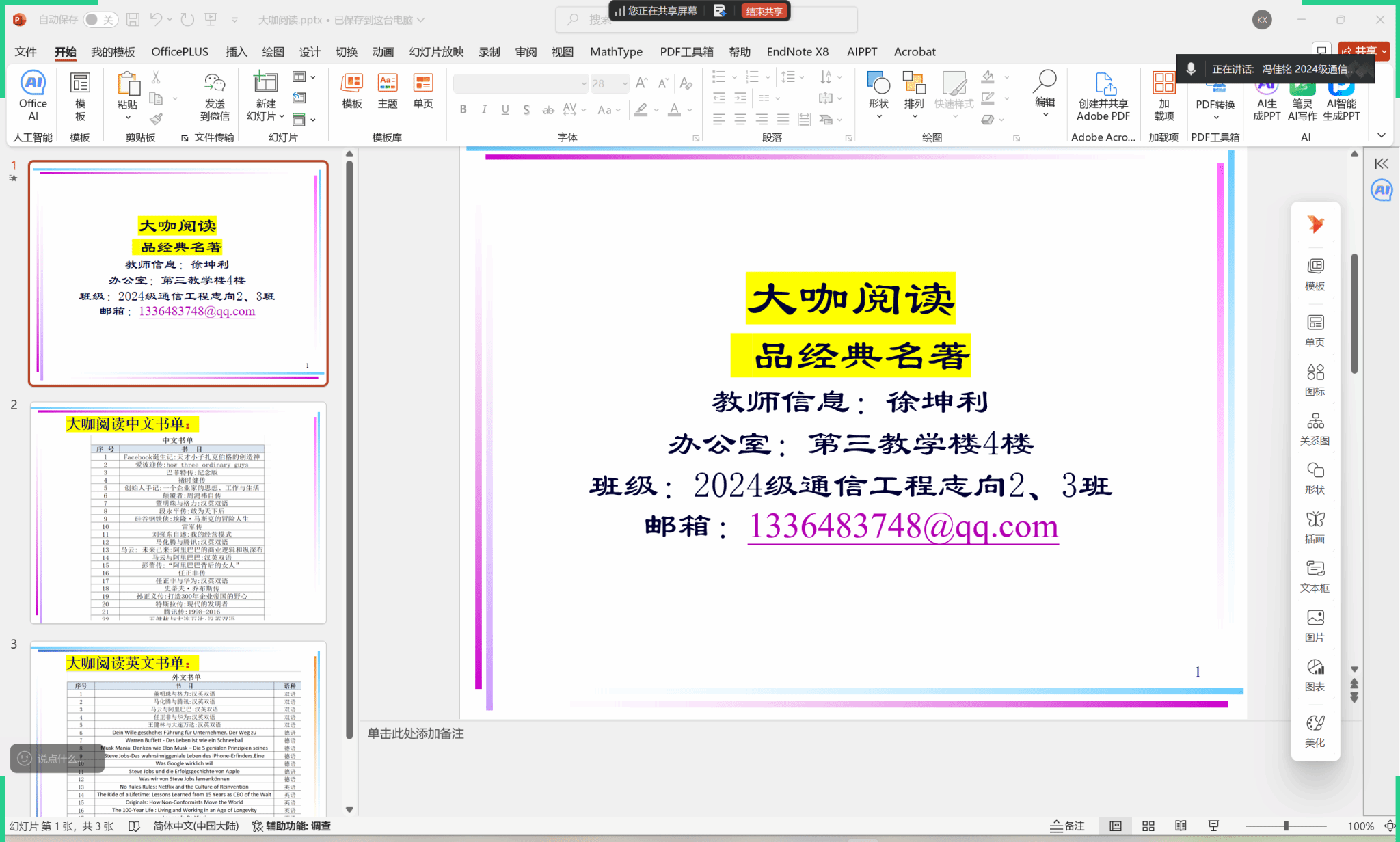1400x842 pixels.
Task: Toggle 备注 notes pane in status bar
Action: 1068,826
